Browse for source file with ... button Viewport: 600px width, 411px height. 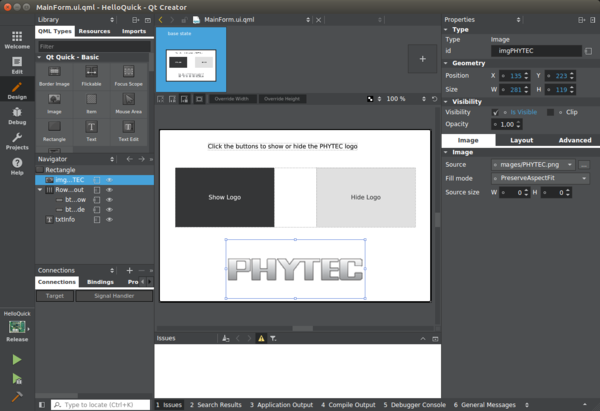click(584, 165)
